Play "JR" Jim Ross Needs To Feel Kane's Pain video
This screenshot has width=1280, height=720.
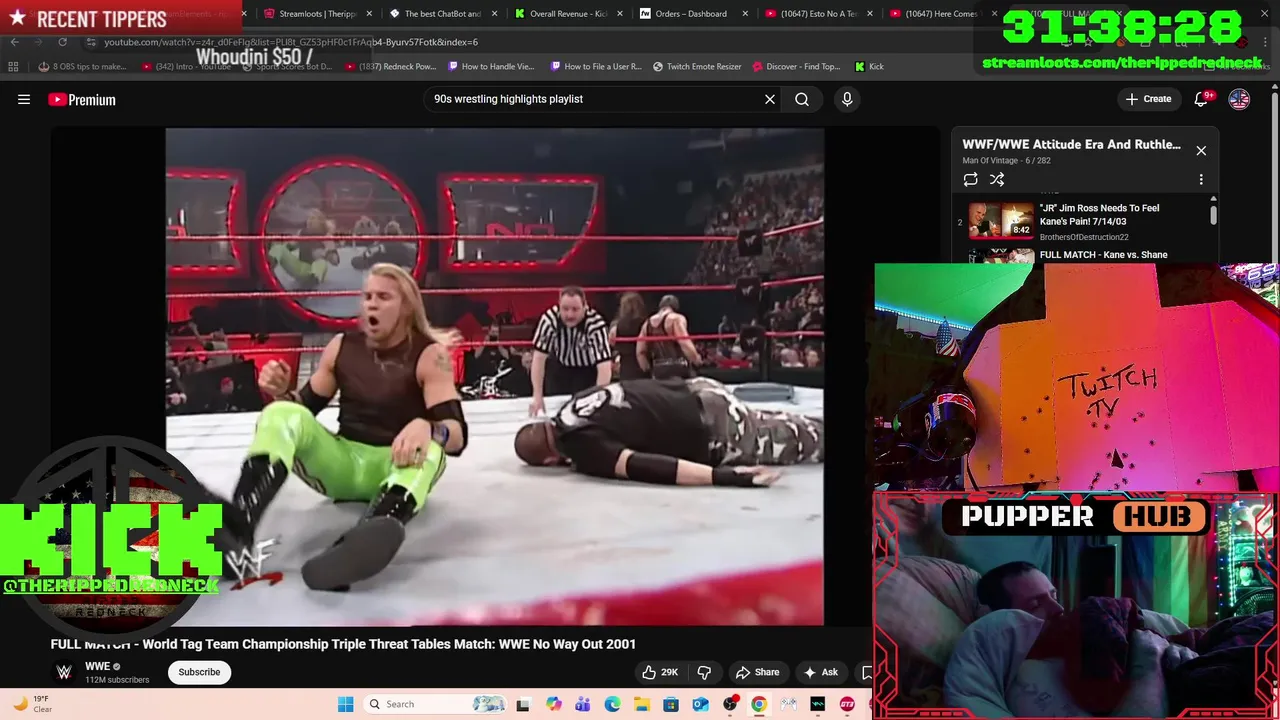(x=1085, y=221)
